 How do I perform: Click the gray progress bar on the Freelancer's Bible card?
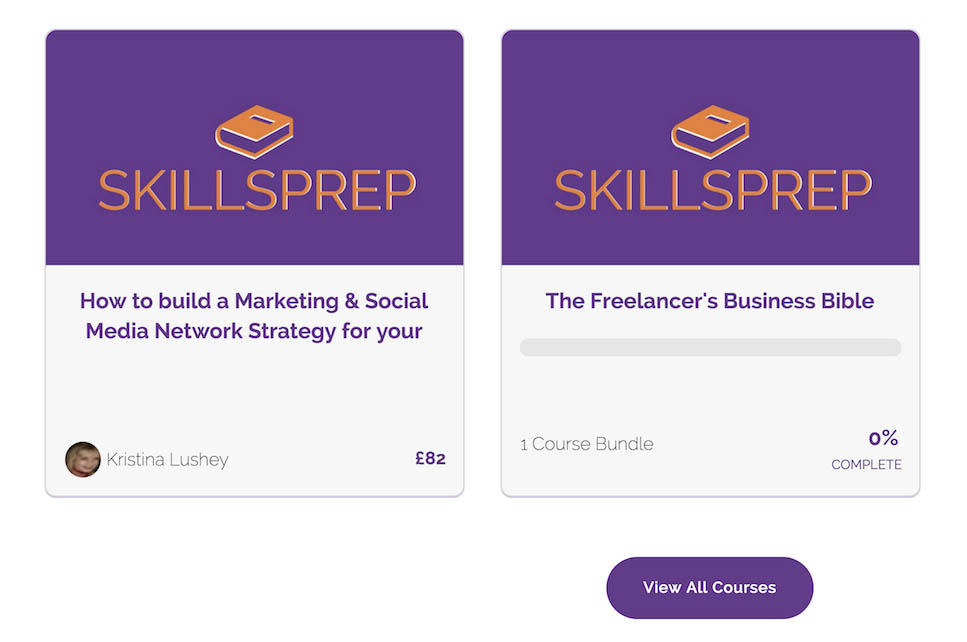(709, 346)
